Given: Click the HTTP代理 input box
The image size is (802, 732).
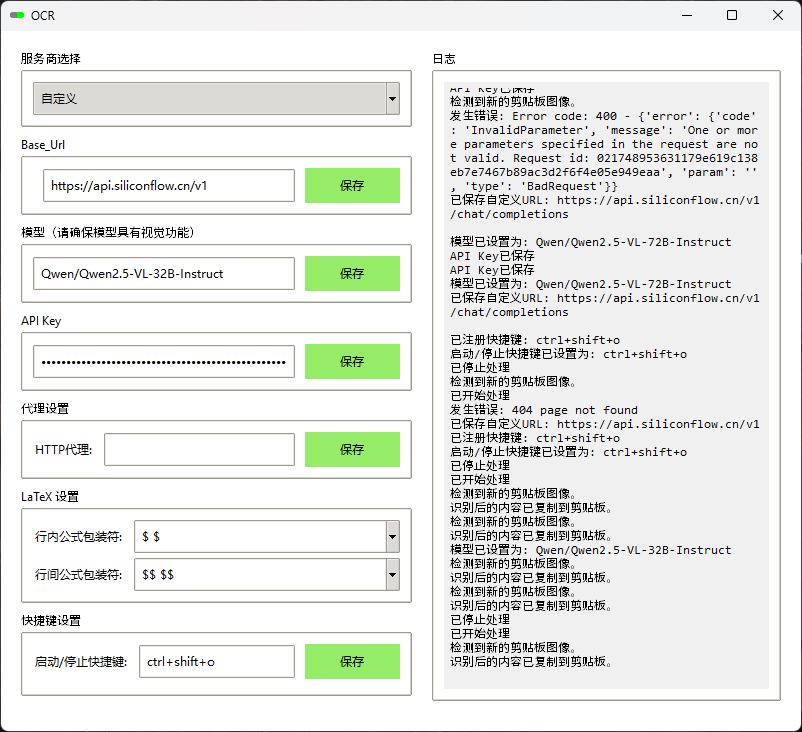Looking at the screenshot, I should pyautogui.click(x=199, y=450).
